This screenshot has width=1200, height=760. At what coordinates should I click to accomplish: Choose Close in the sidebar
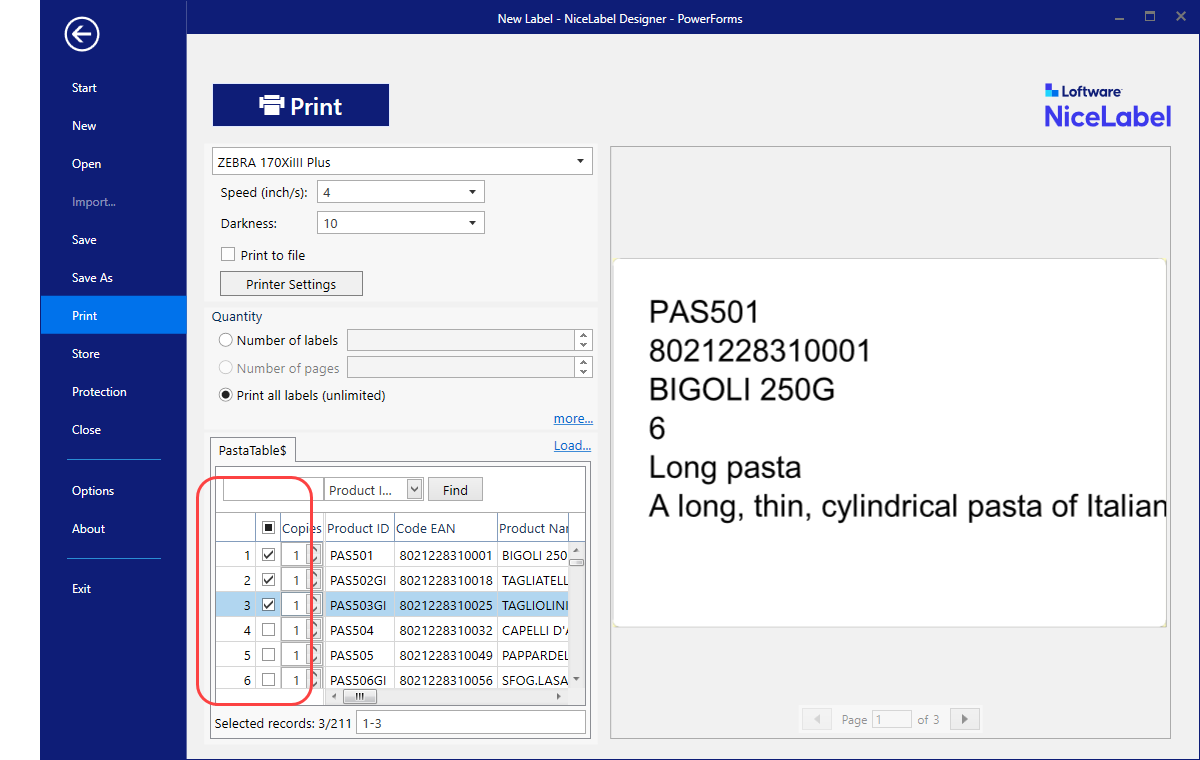pos(86,430)
